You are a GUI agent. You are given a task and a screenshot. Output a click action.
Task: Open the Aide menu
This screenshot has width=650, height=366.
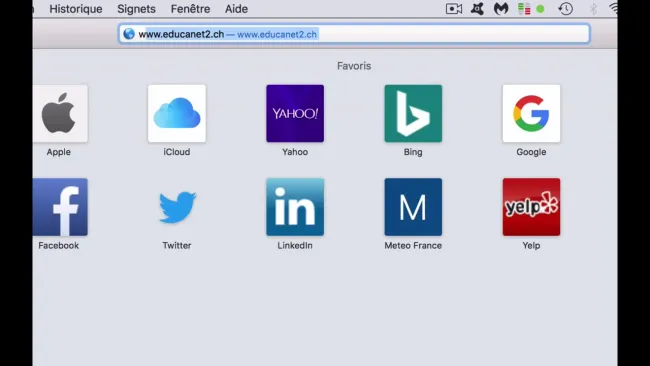pos(236,9)
